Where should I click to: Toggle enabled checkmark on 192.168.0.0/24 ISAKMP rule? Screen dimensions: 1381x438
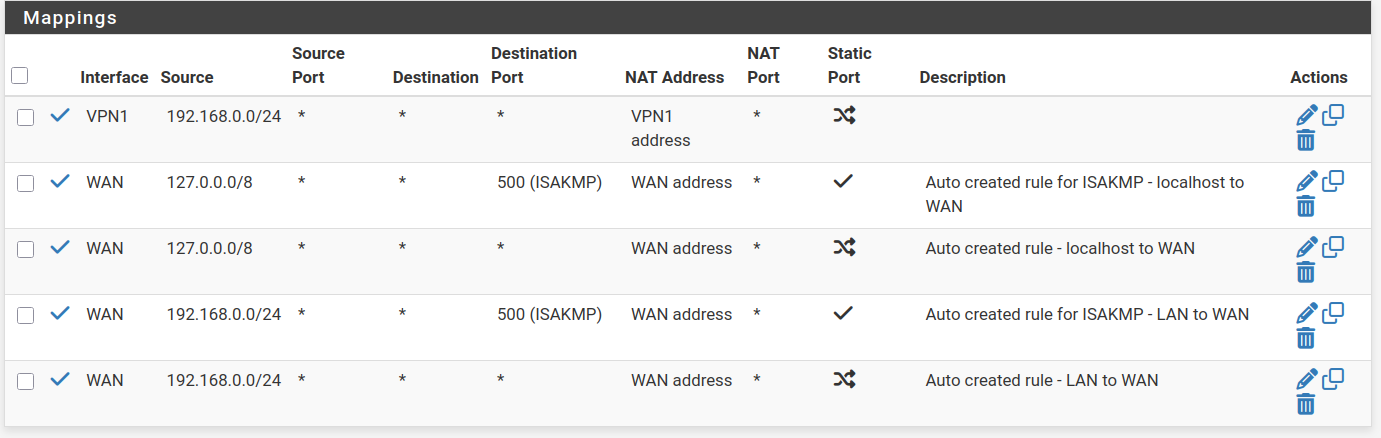(x=60, y=314)
